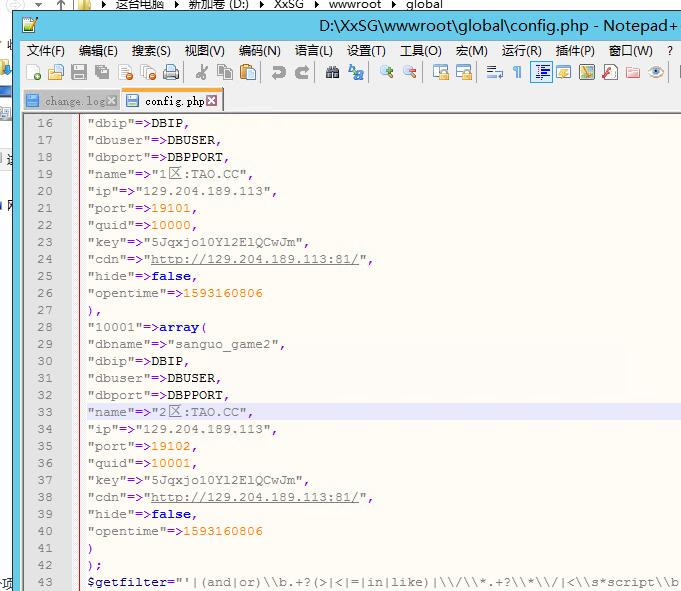Click the cdn URL on line 24
681x591 pixels.
coord(261,259)
